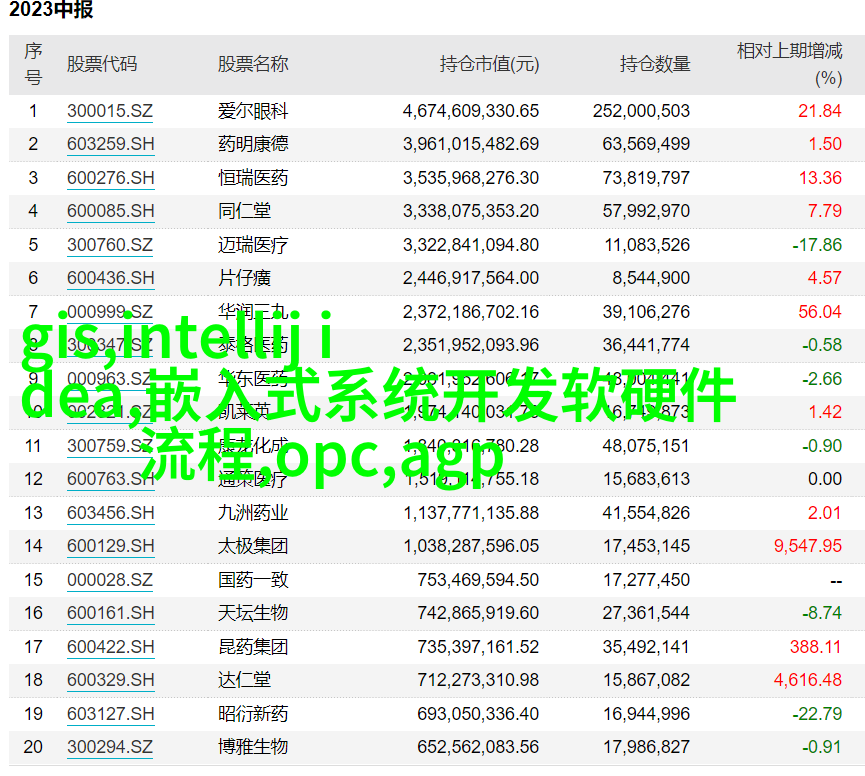Screen dimensions: 865x776
Task: Click the 600129.SH stock code
Action: click(x=110, y=546)
